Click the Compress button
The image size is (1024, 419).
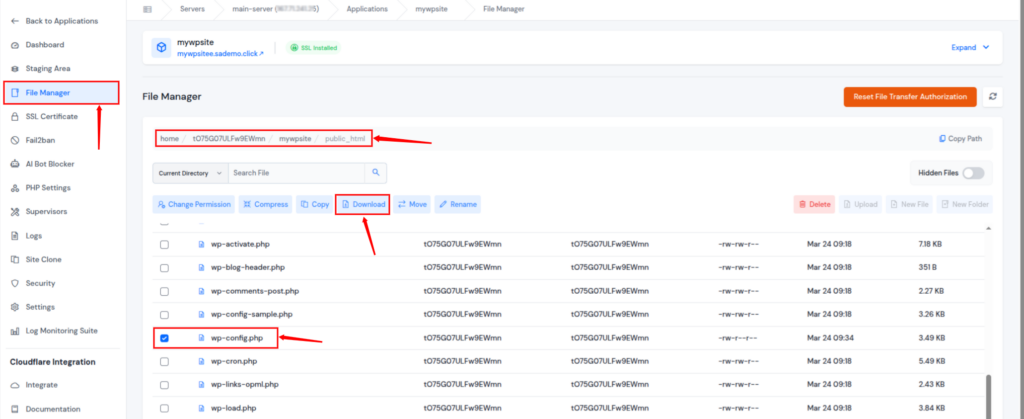point(266,204)
